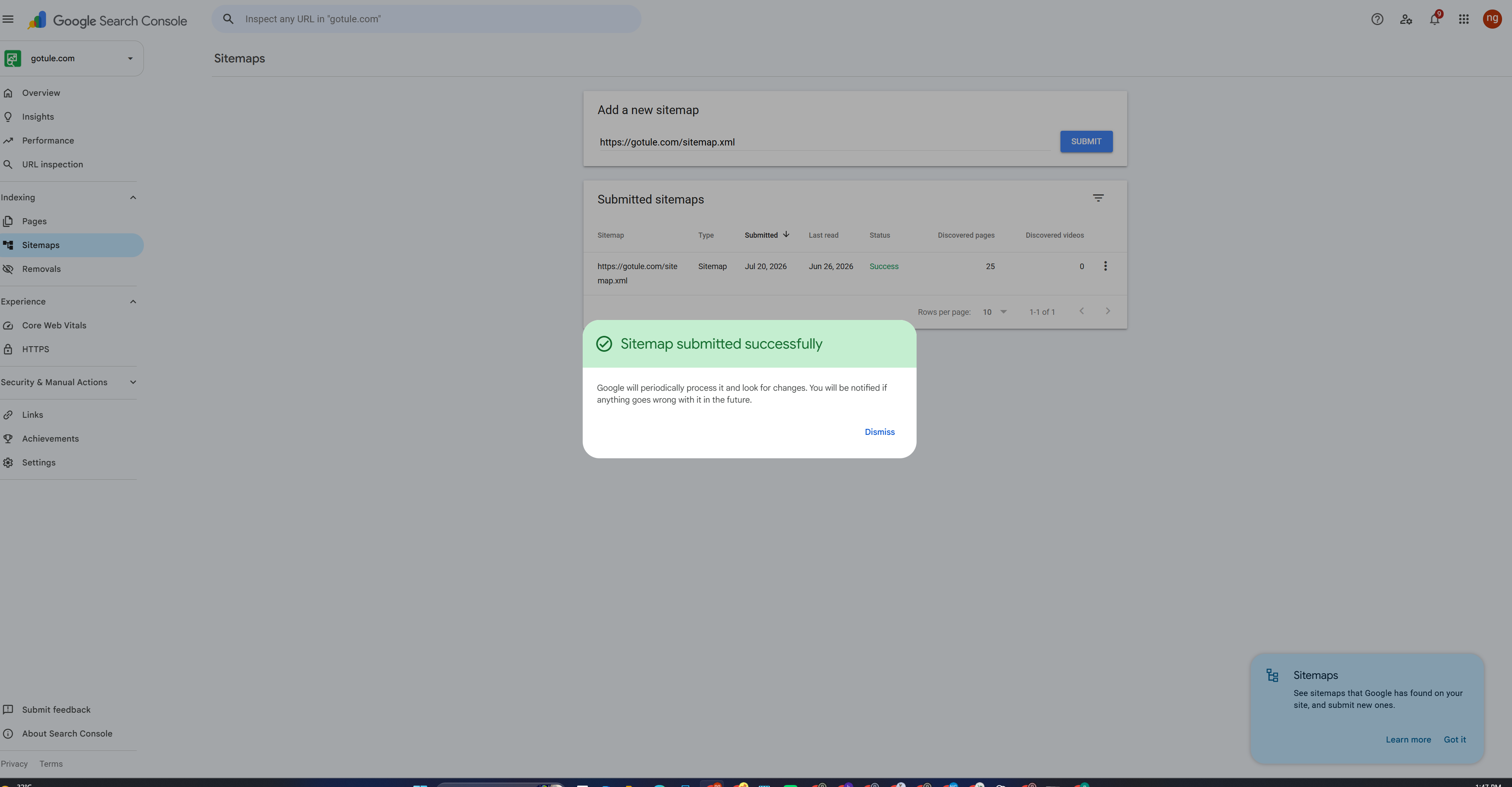This screenshot has width=1512, height=787.
Task: Click the sort arrow beside Submitted
Action: tap(786, 234)
